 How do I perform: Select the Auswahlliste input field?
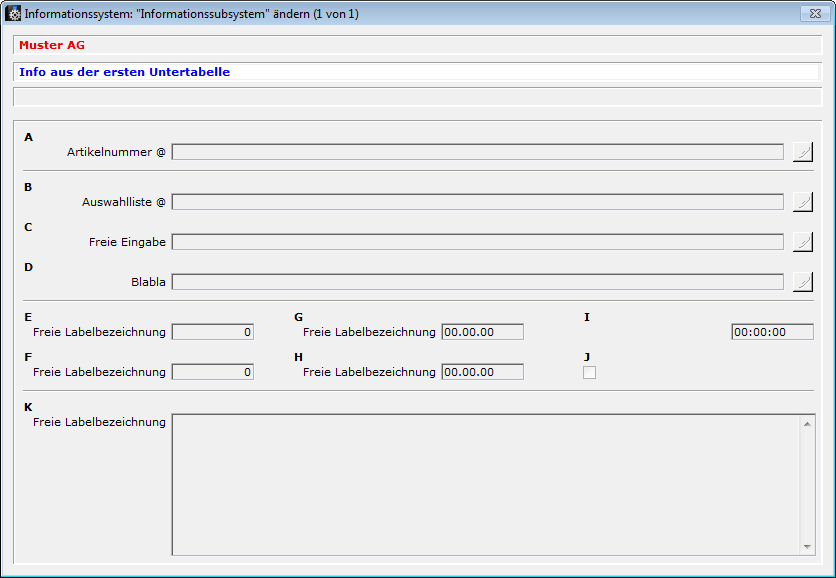tap(477, 202)
